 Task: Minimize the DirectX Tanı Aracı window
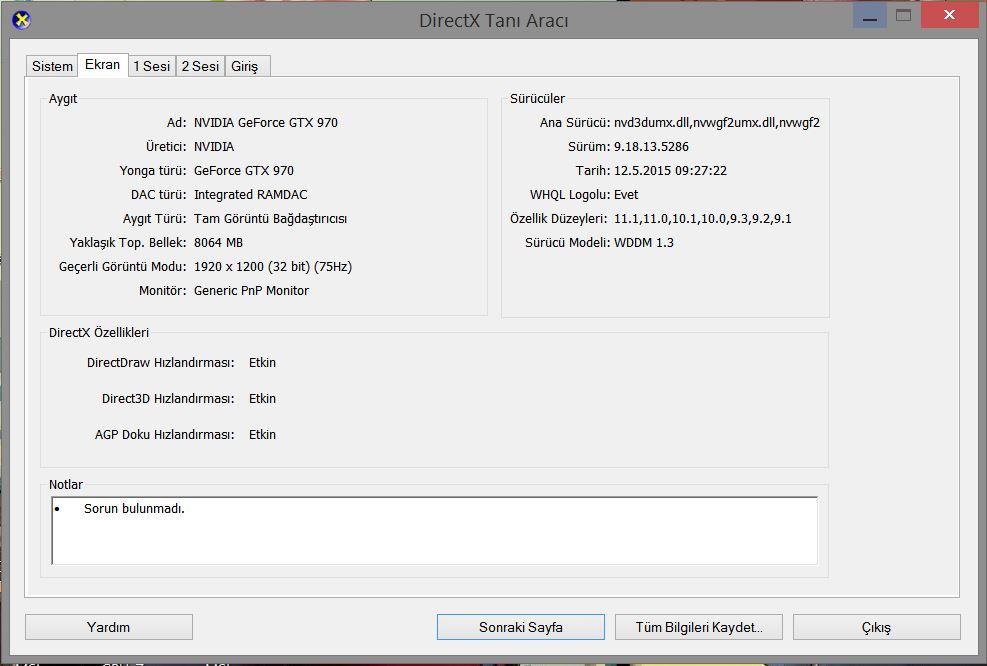click(870, 16)
